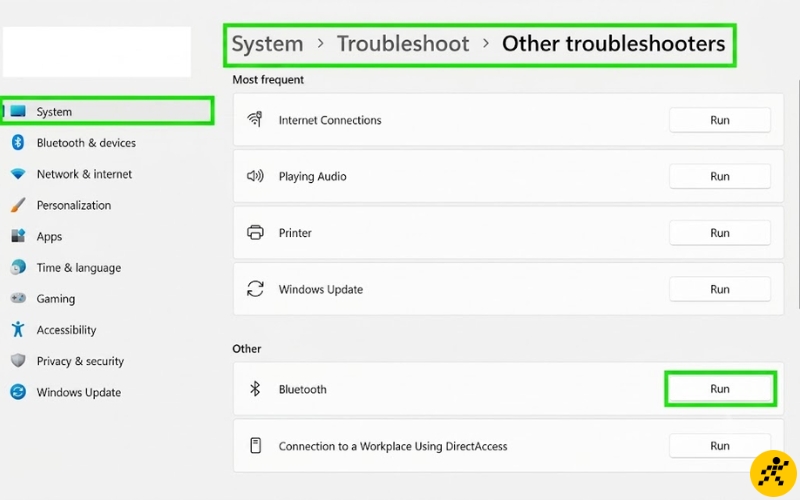Run the Bluetooth troubleshooter
The width and height of the screenshot is (800, 500).
coord(720,389)
